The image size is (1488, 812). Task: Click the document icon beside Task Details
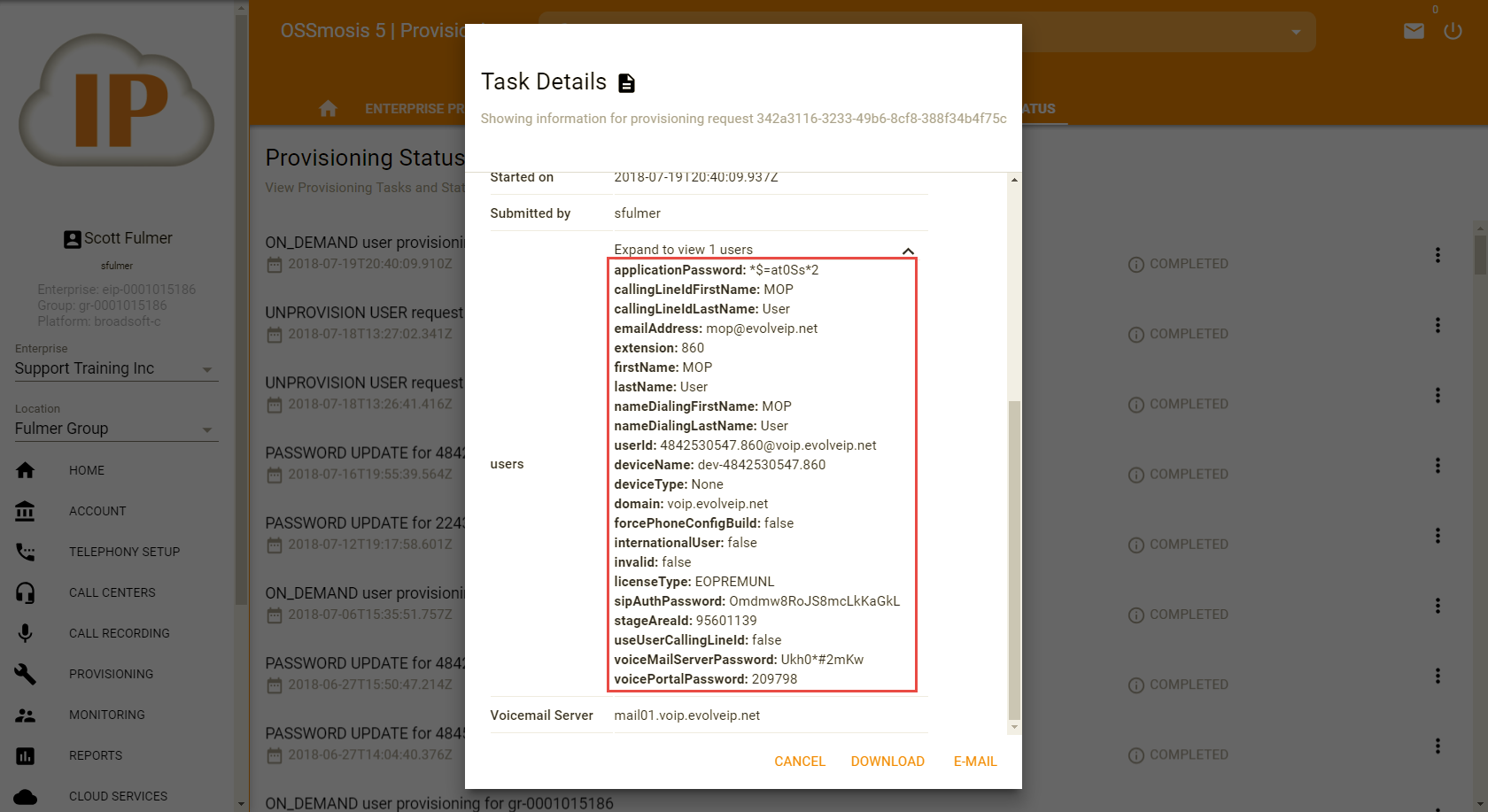[x=626, y=83]
